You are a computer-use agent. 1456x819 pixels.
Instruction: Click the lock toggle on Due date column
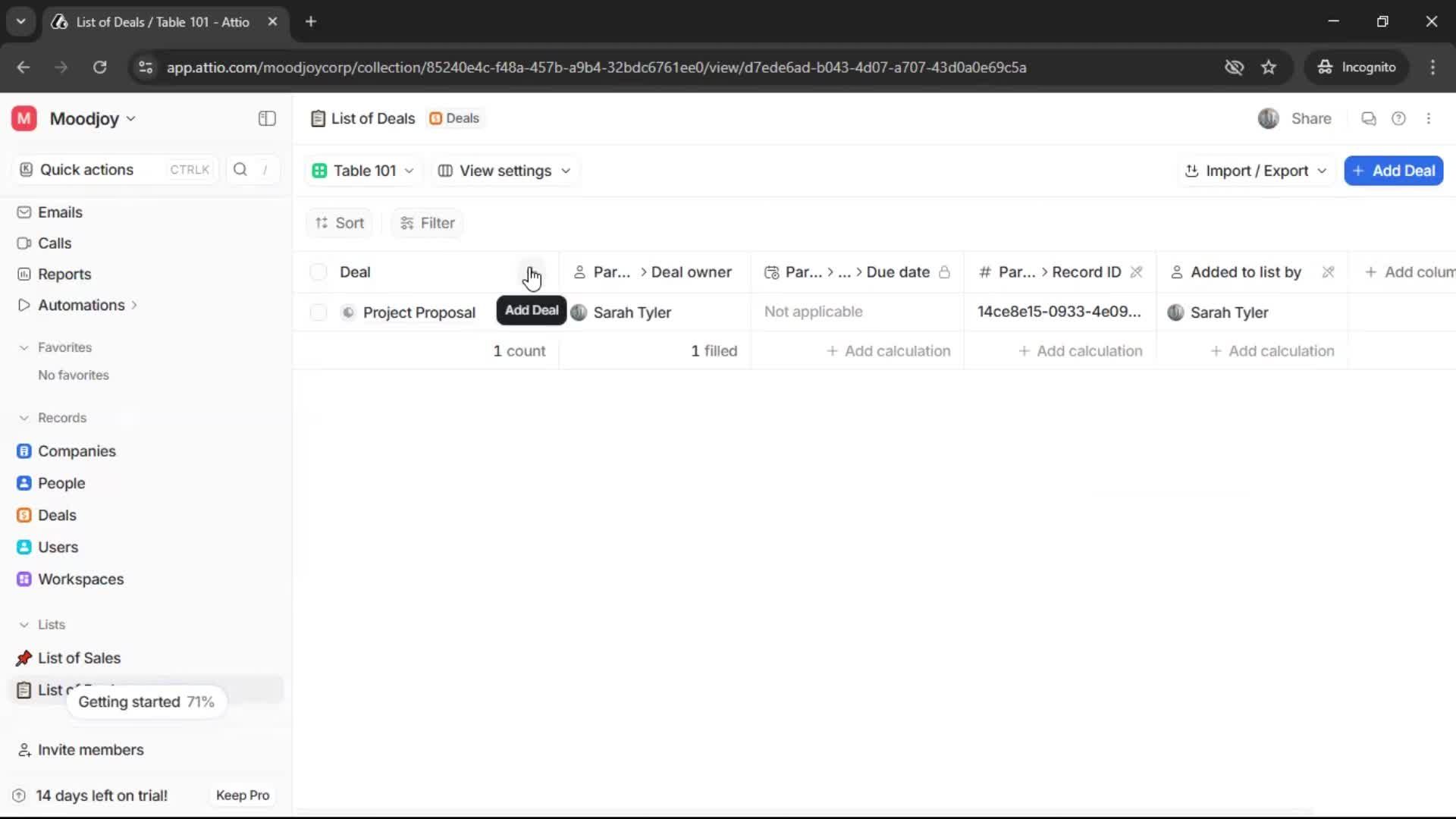point(945,272)
